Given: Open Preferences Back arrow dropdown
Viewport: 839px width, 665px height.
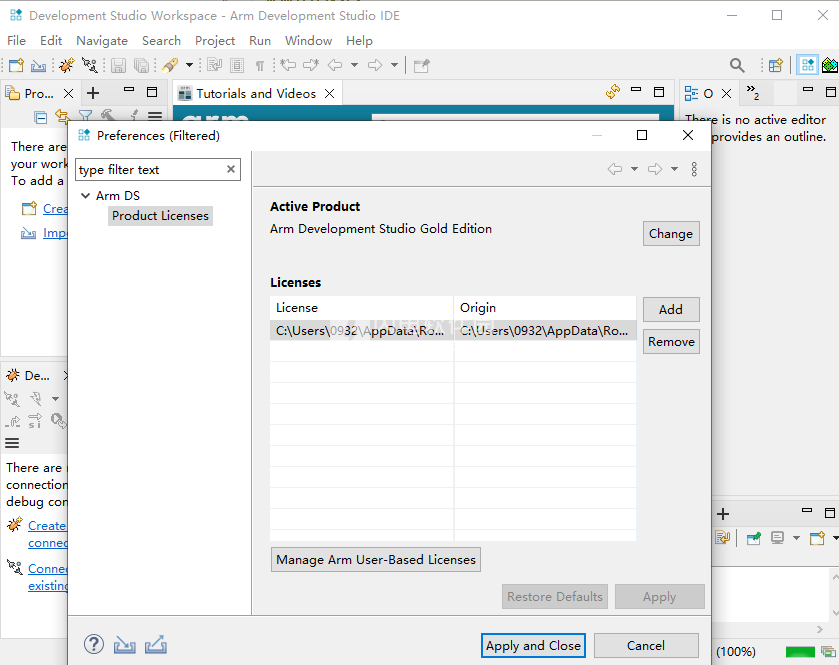Looking at the screenshot, I should coord(634,169).
